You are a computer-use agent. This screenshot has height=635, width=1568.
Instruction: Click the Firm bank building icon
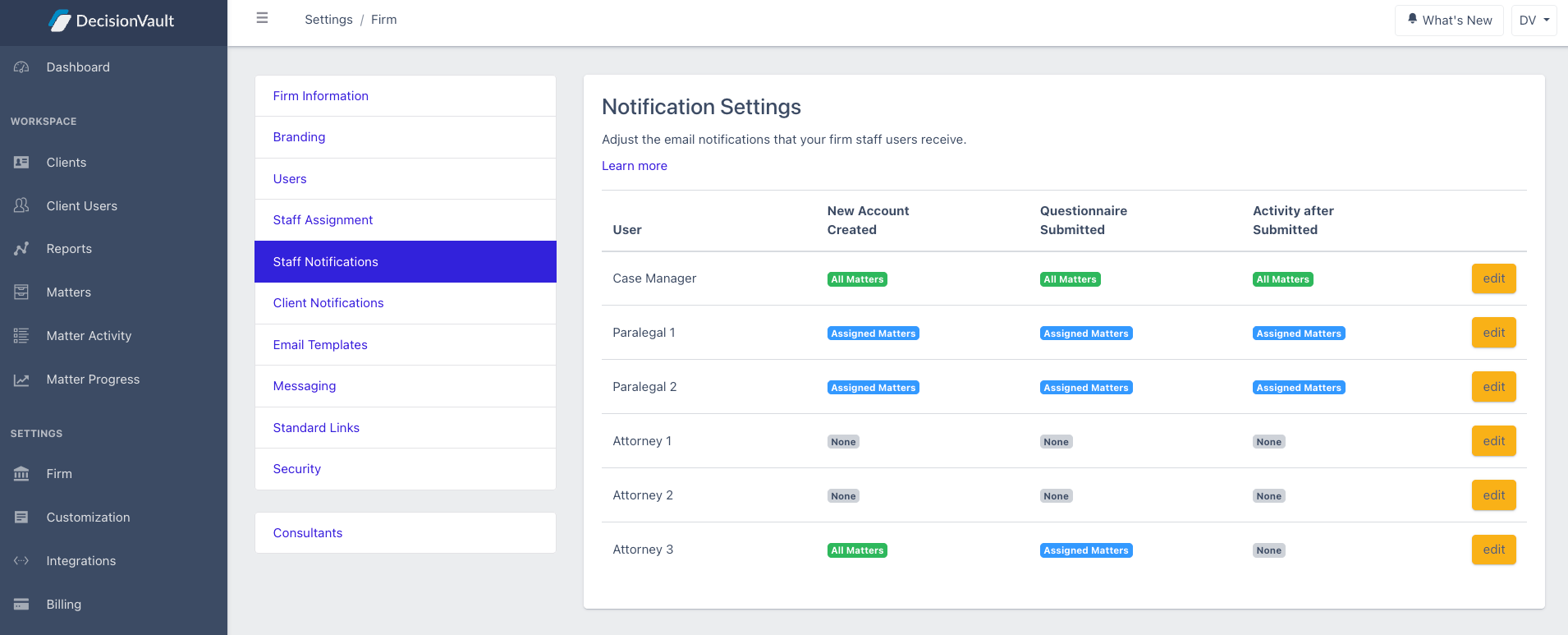(x=21, y=474)
